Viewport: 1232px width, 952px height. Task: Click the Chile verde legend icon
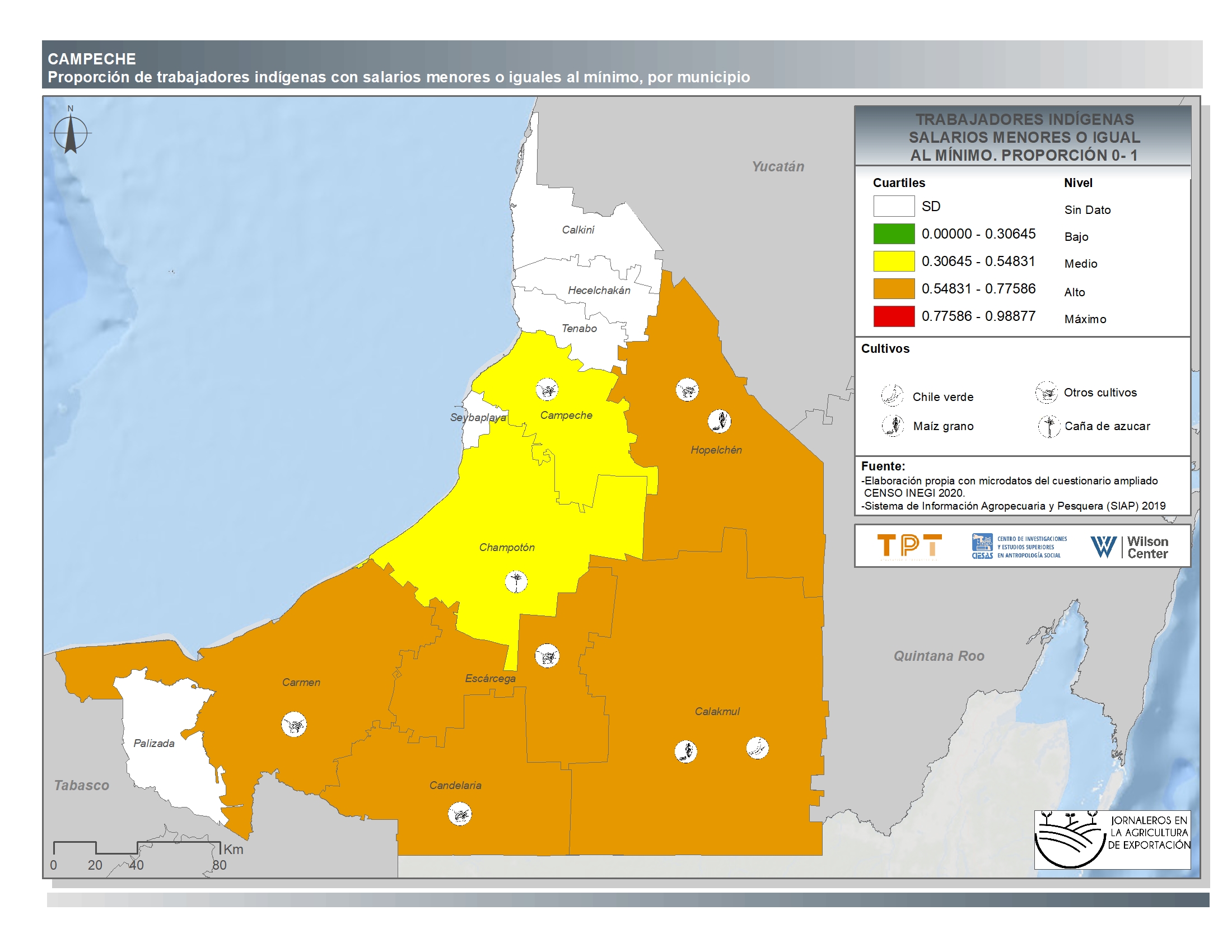click(x=892, y=395)
